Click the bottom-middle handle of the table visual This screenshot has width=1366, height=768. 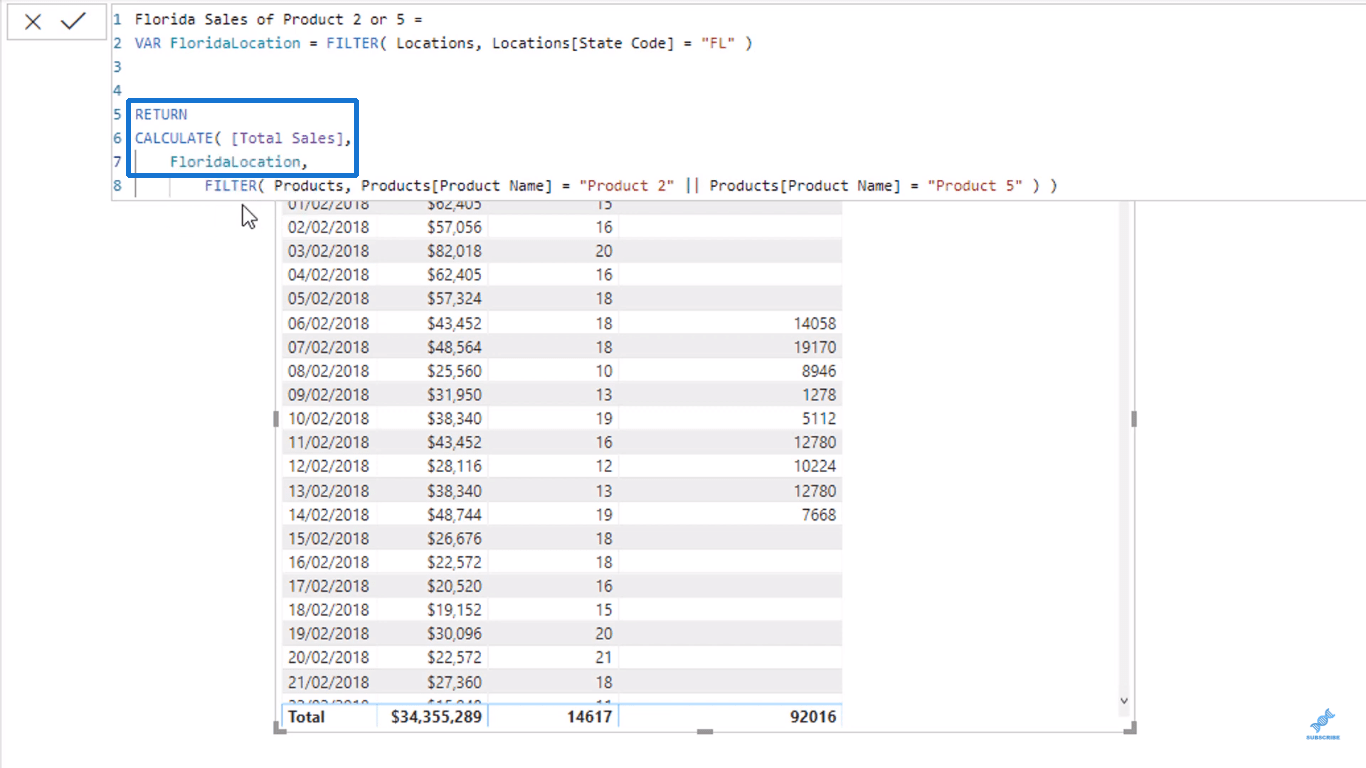(x=705, y=732)
